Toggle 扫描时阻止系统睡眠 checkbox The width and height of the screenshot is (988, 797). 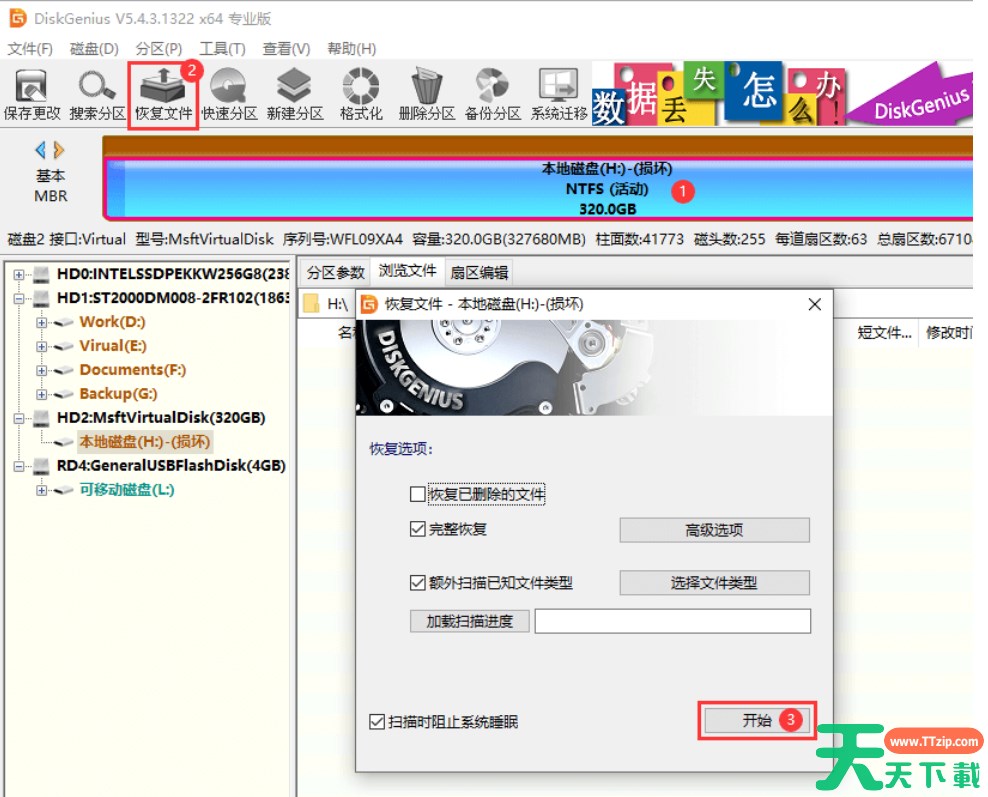pos(376,721)
